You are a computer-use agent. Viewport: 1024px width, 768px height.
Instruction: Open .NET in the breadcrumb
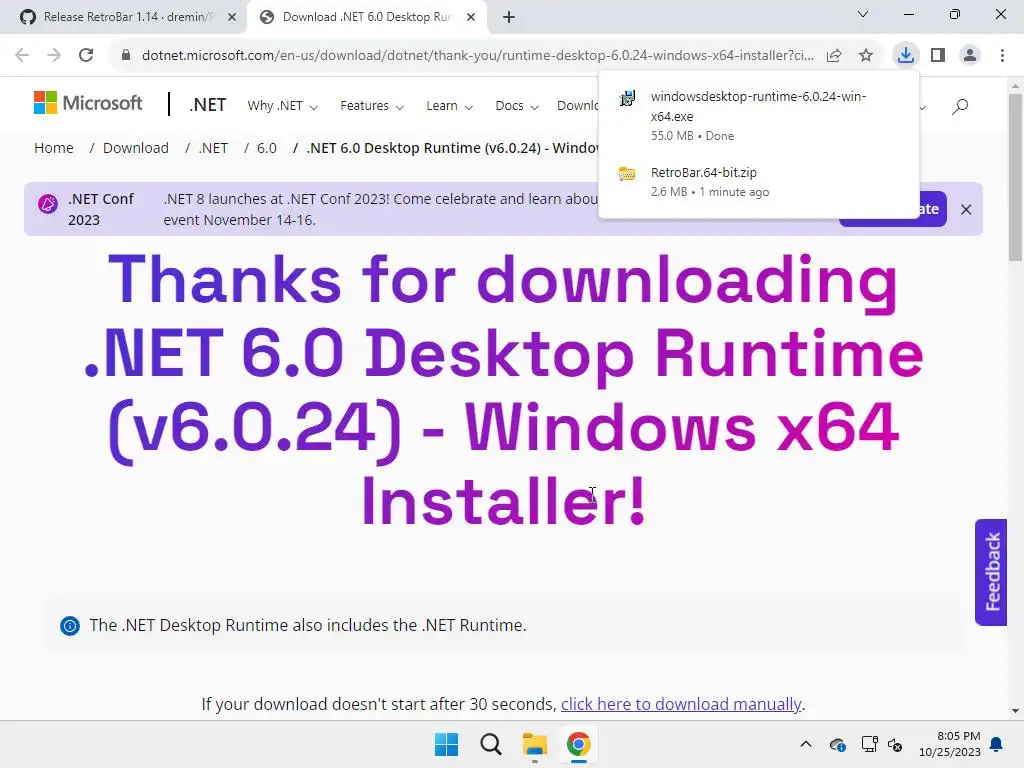coord(213,148)
